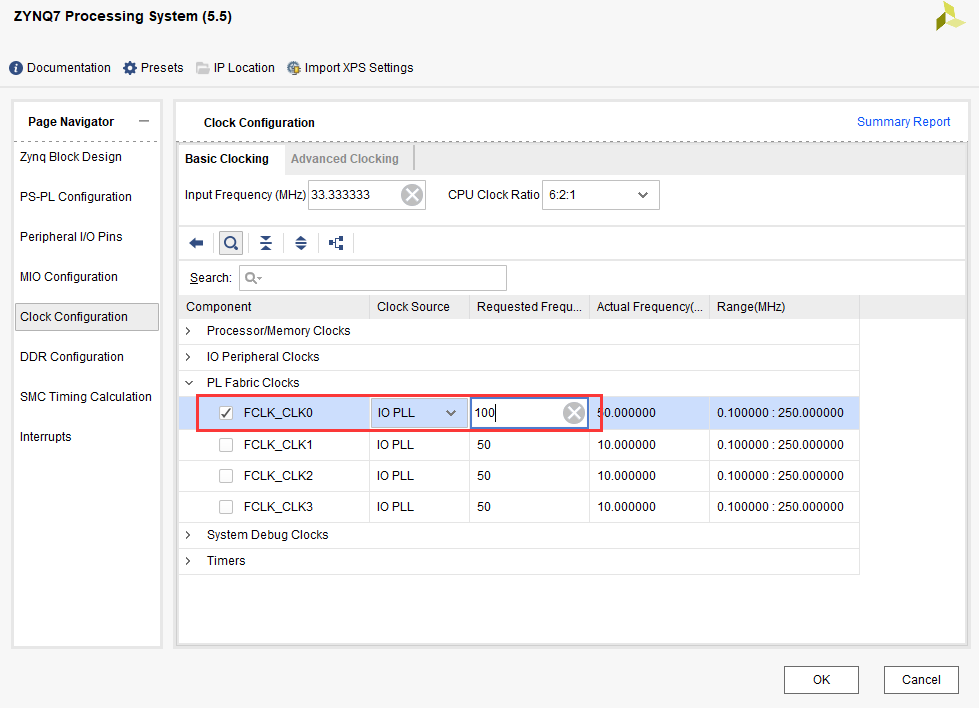This screenshot has width=979, height=708.
Task: Open the CPU Clock Ratio dropdown
Action: (601, 195)
